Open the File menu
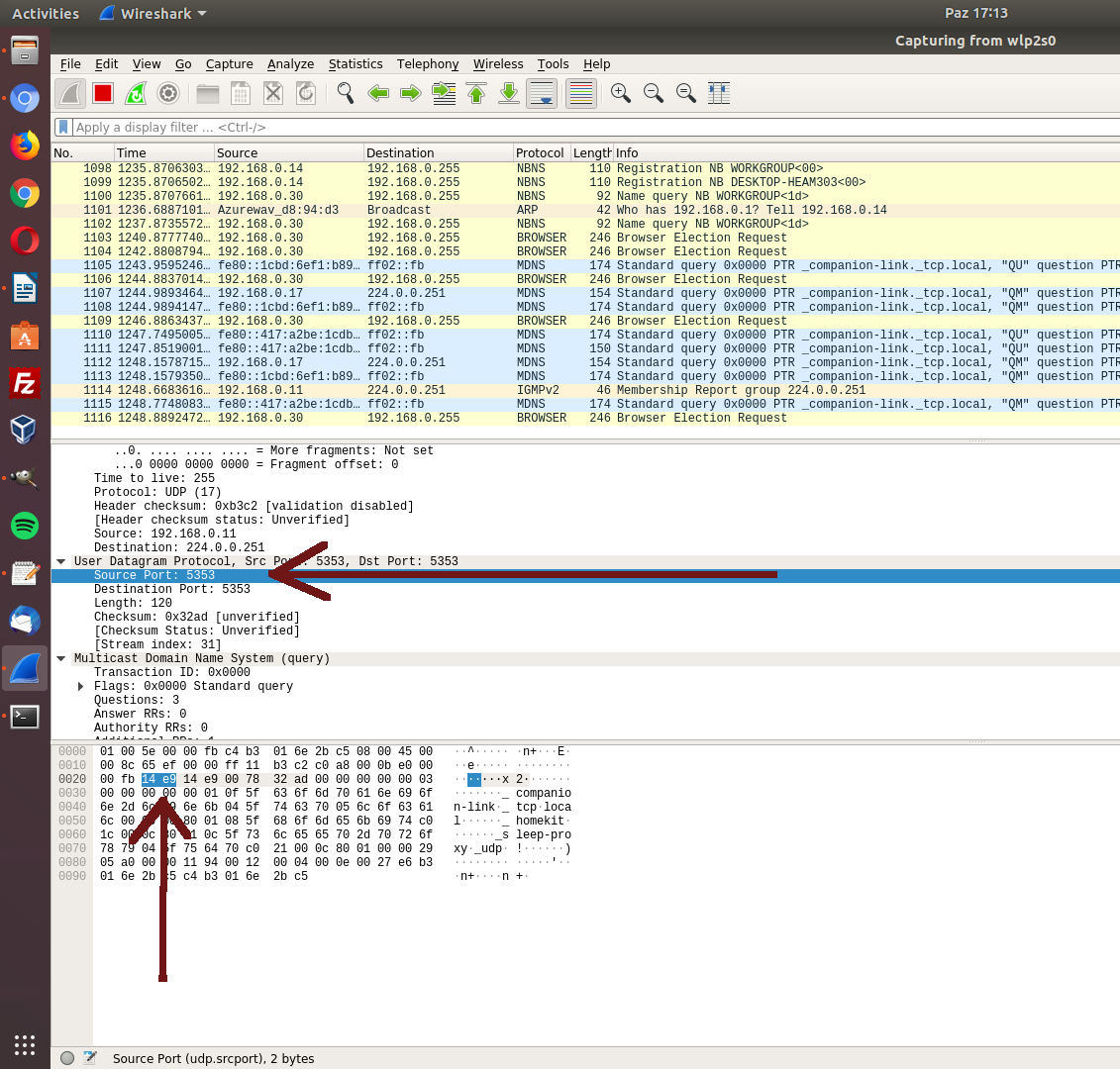 click(70, 64)
